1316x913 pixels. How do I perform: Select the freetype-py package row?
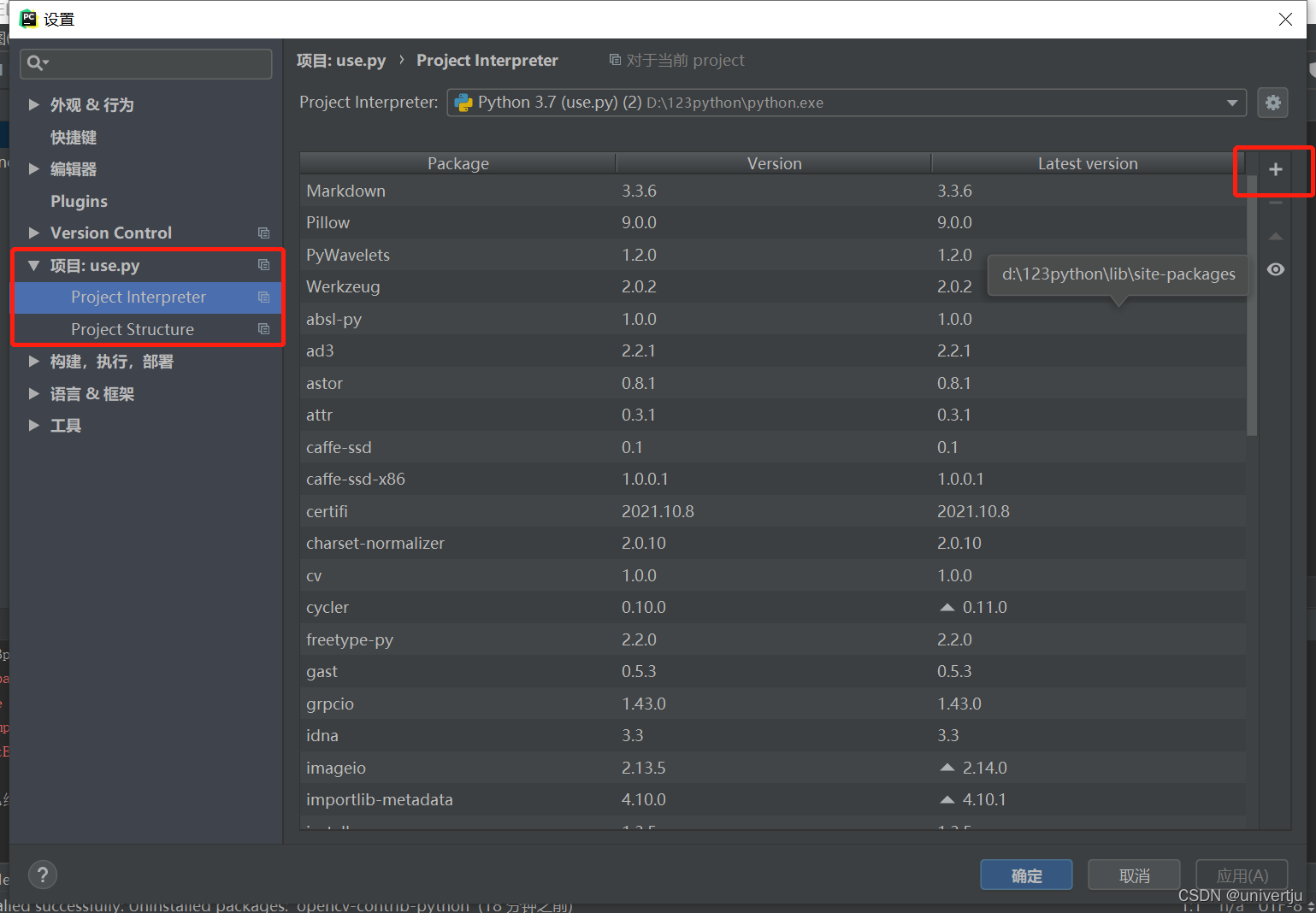773,639
